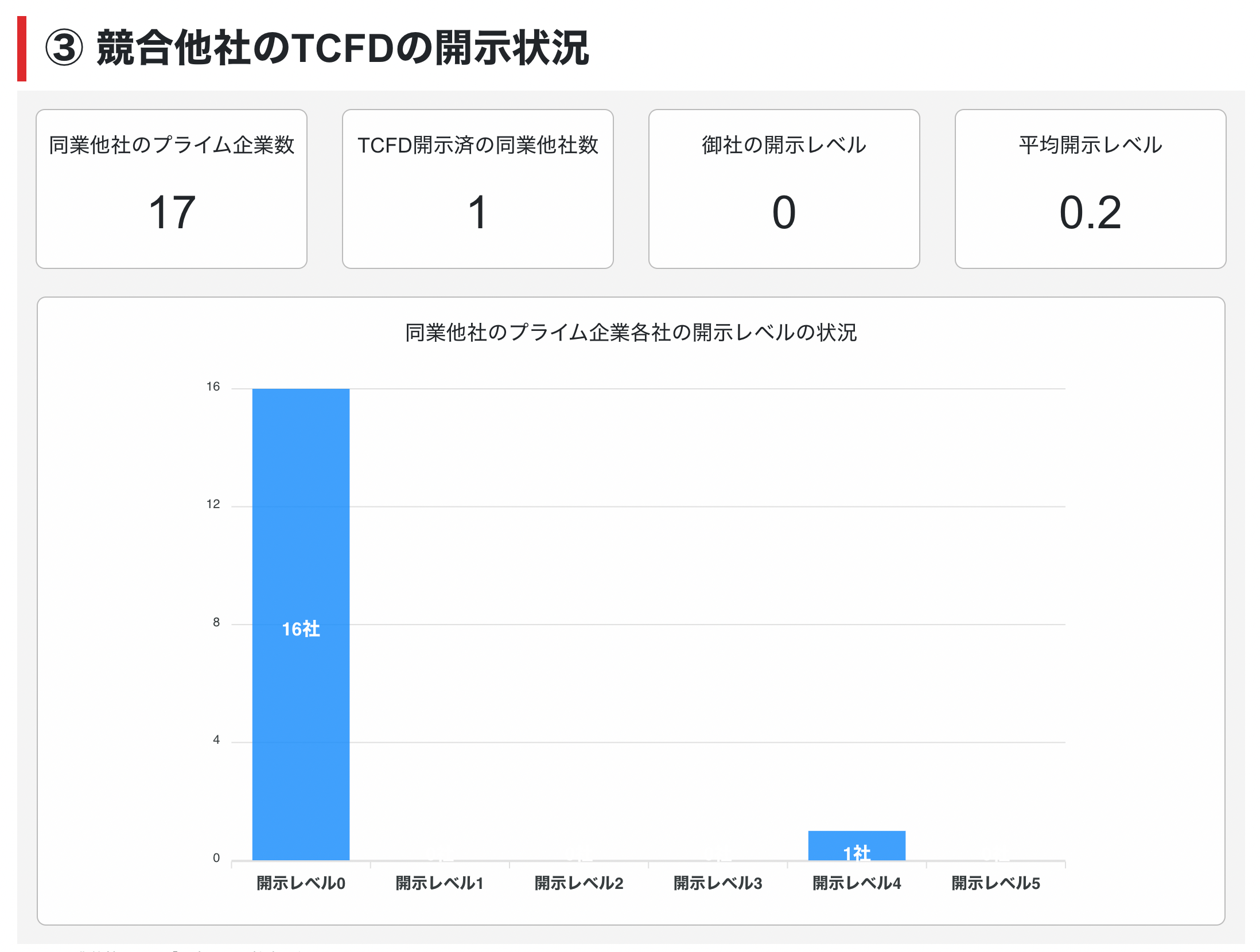Image resolution: width=1260 pixels, height=952 pixels.
Task: Click the 開示レベル3 axis label
Action: tap(718, 883)
